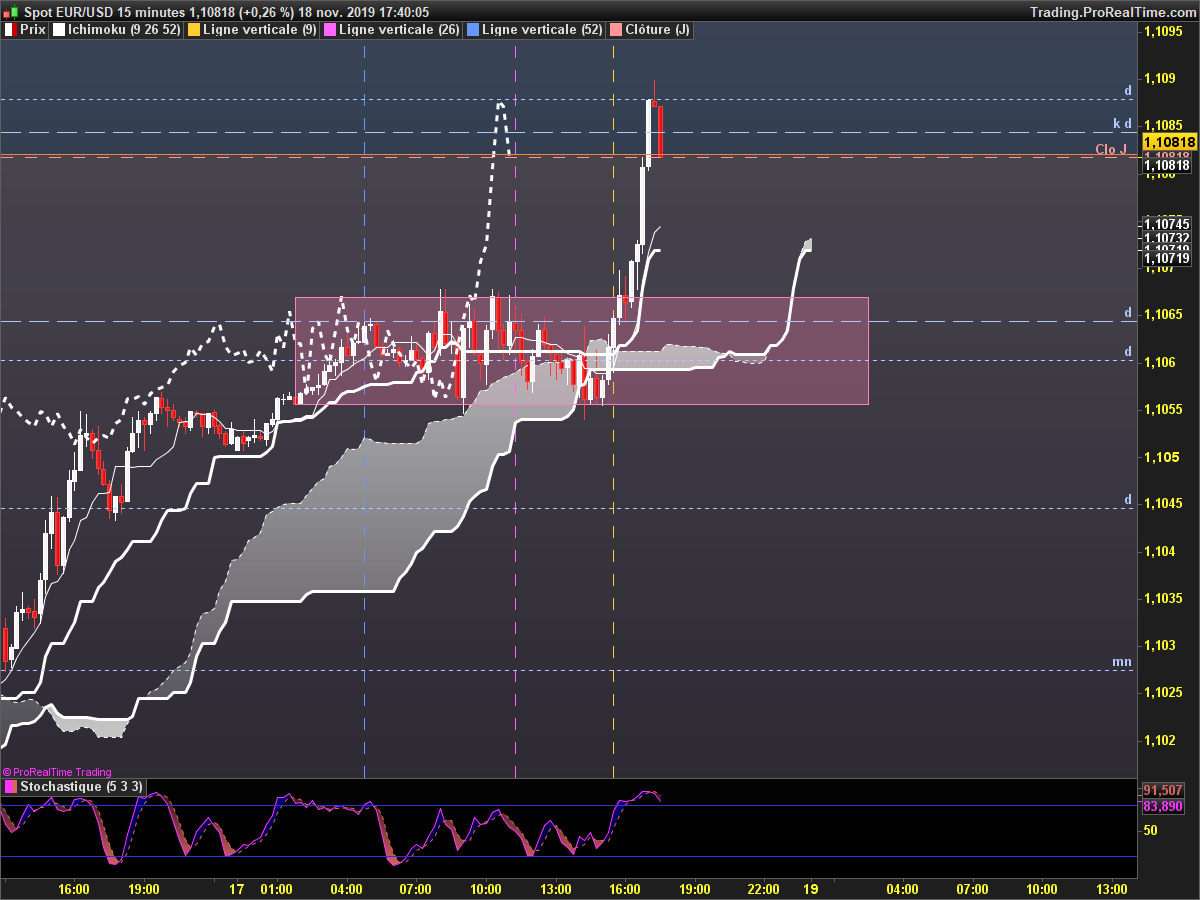Click the blue Ligne verticale (52) swatch
Image resolution: width=1200 pixels, height=900 pixels.
473,30
